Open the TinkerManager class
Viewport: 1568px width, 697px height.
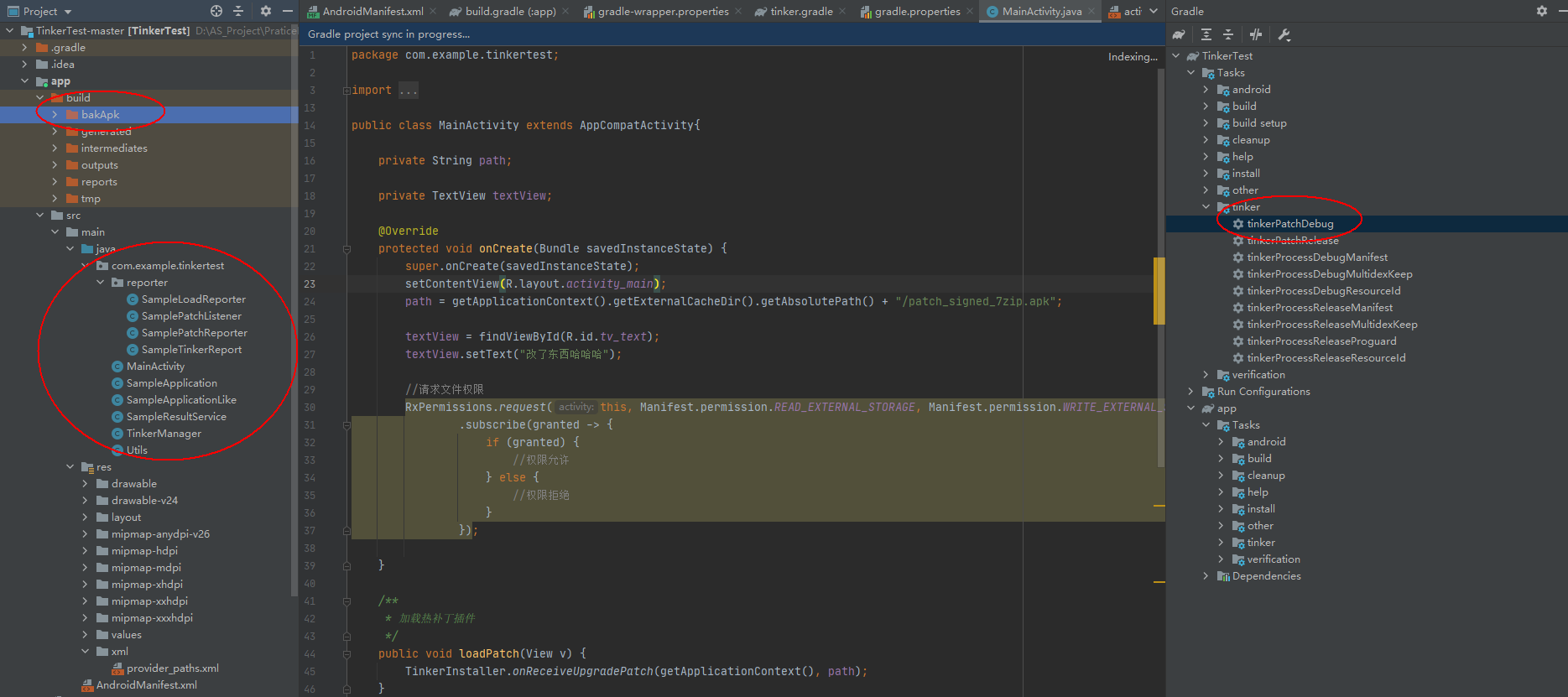click(164, 434)
